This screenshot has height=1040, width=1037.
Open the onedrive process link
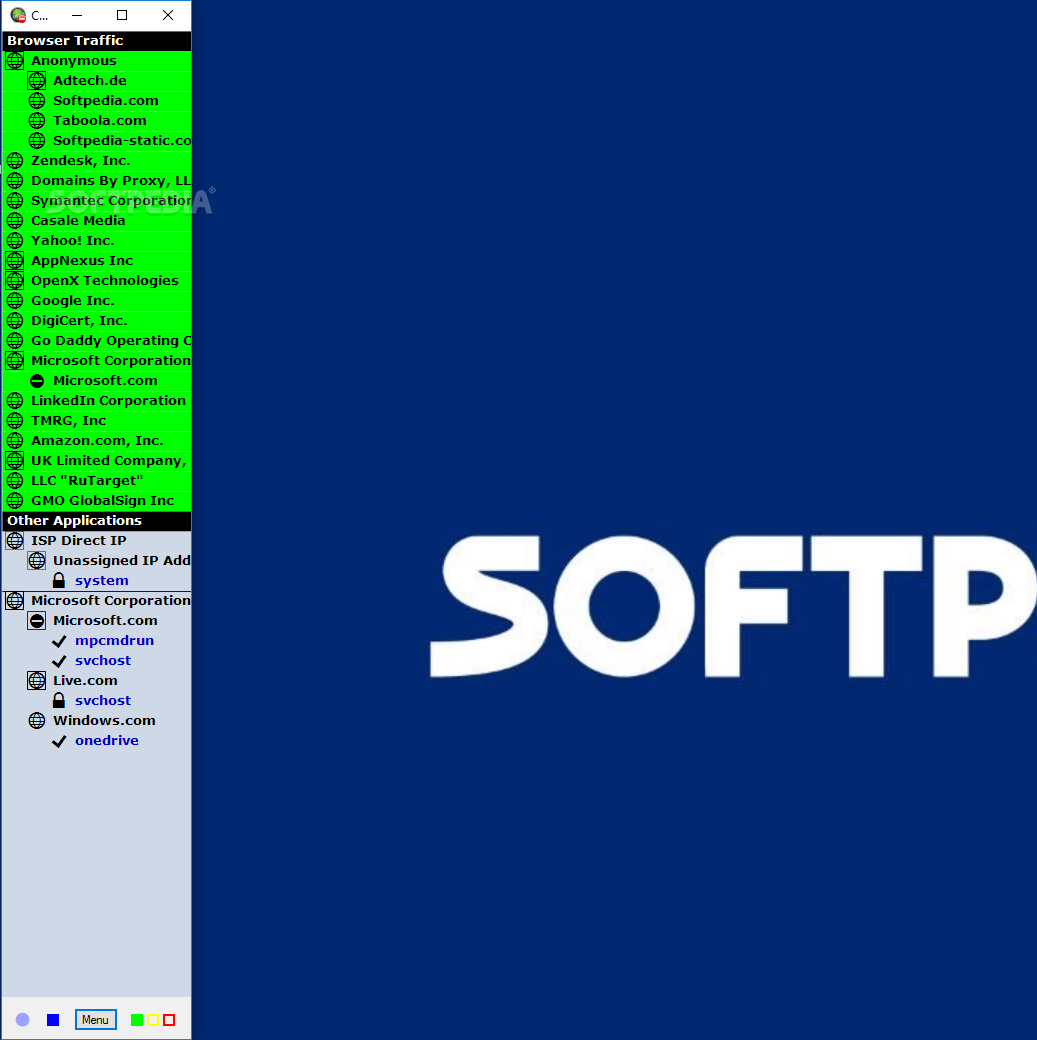(x=107, y=741)
